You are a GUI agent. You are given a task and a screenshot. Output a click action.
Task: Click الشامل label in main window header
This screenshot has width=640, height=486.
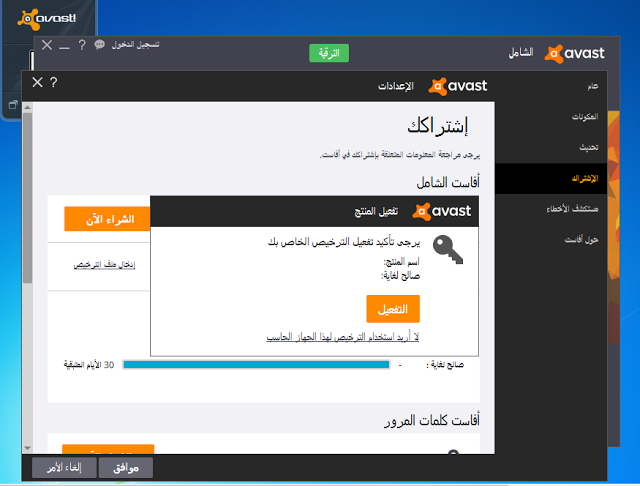521,53
